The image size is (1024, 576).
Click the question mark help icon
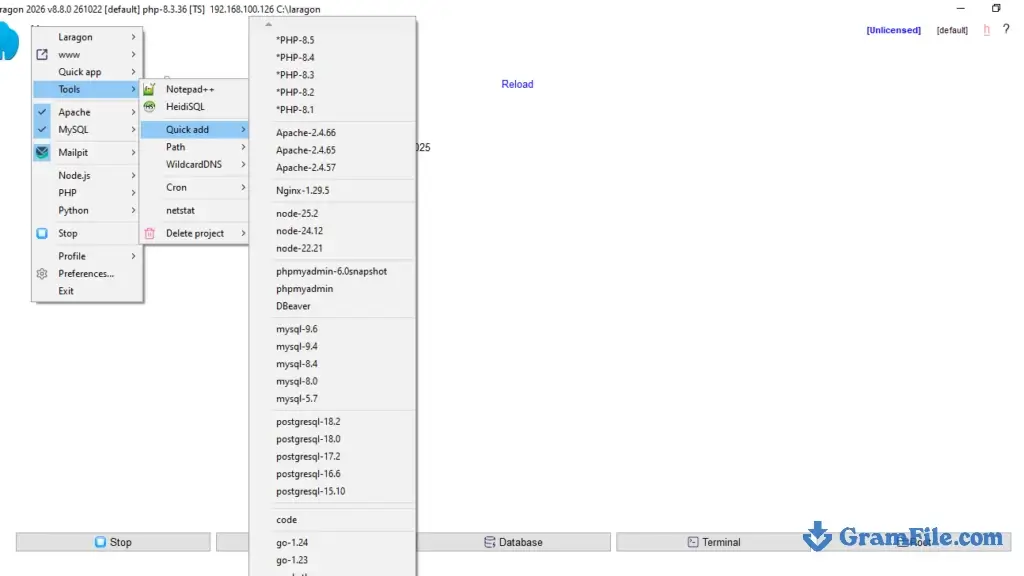click(x=1006, y=29)
